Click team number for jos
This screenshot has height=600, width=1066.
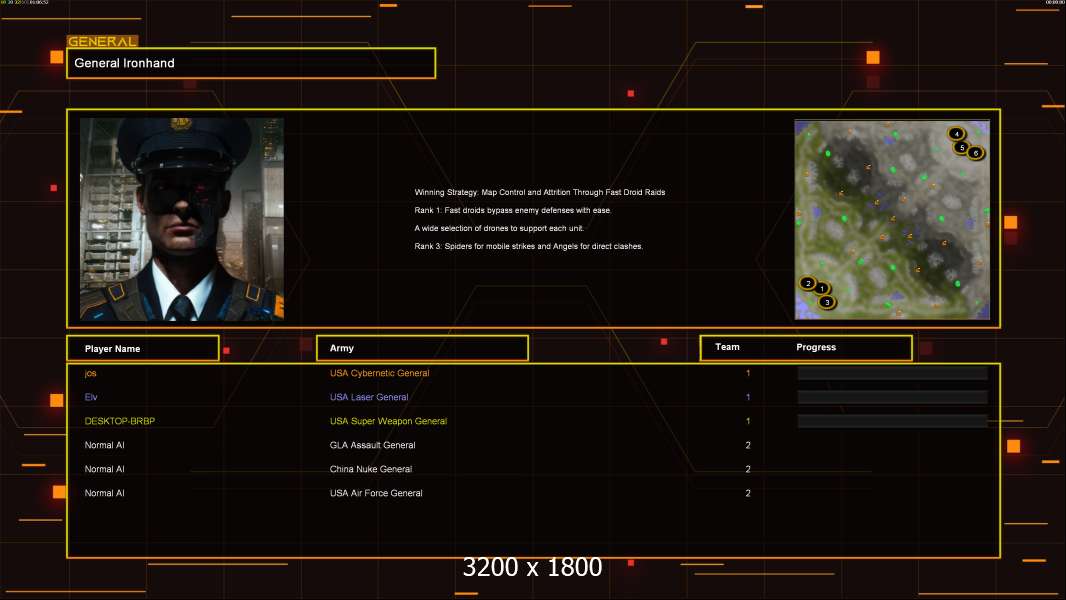[748, 373]
